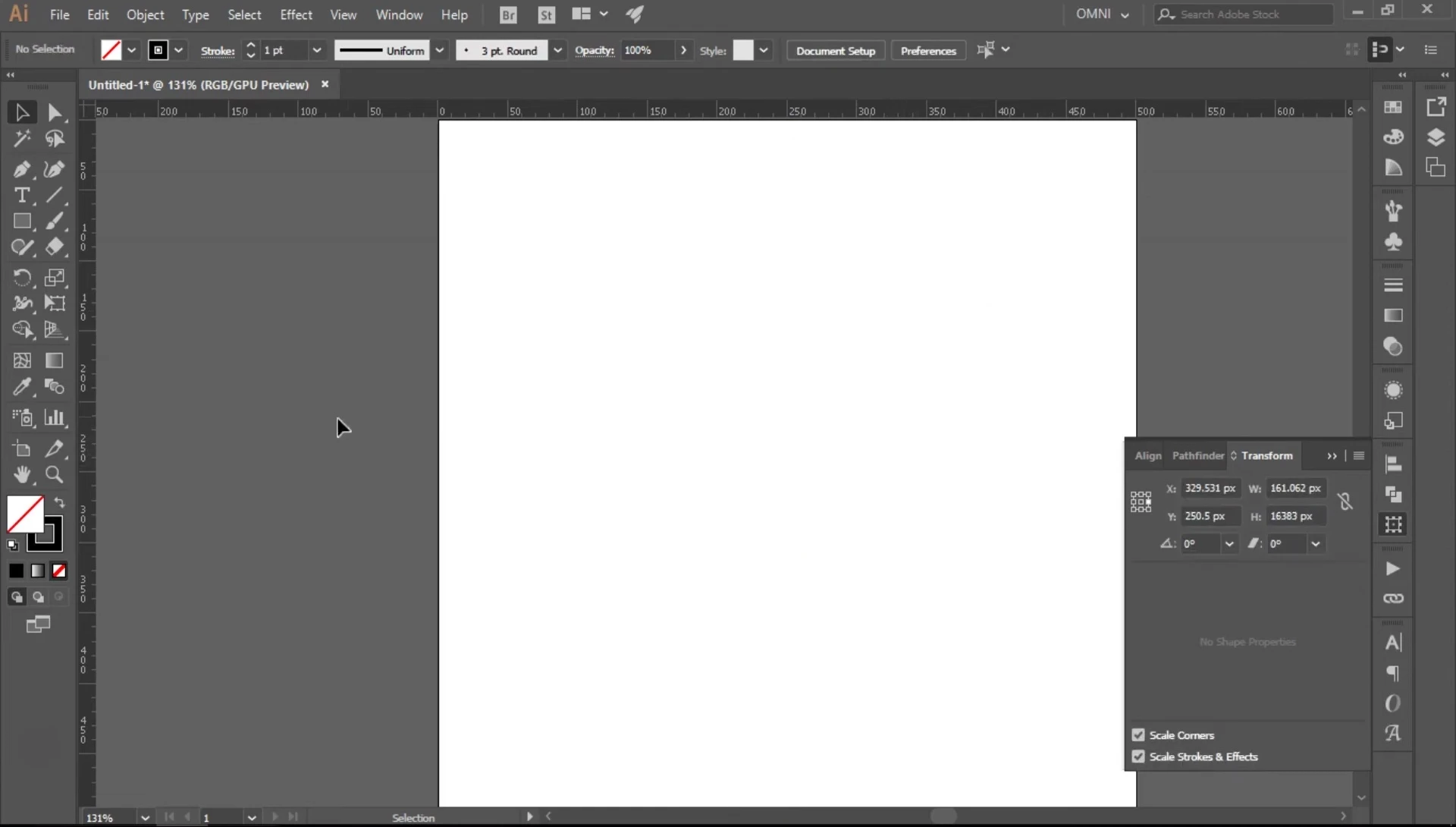Select the Scale tool
Viewport: 1456px width, 827px height.
coord(54,278)
